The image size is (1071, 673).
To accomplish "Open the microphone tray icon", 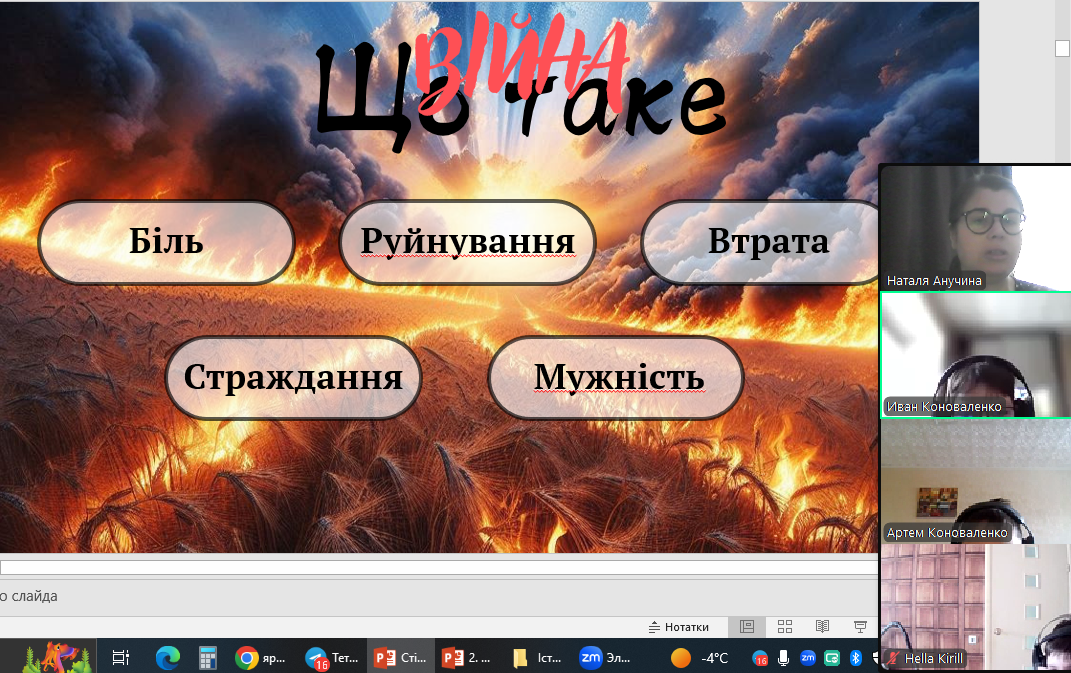I will click(783, 658).
